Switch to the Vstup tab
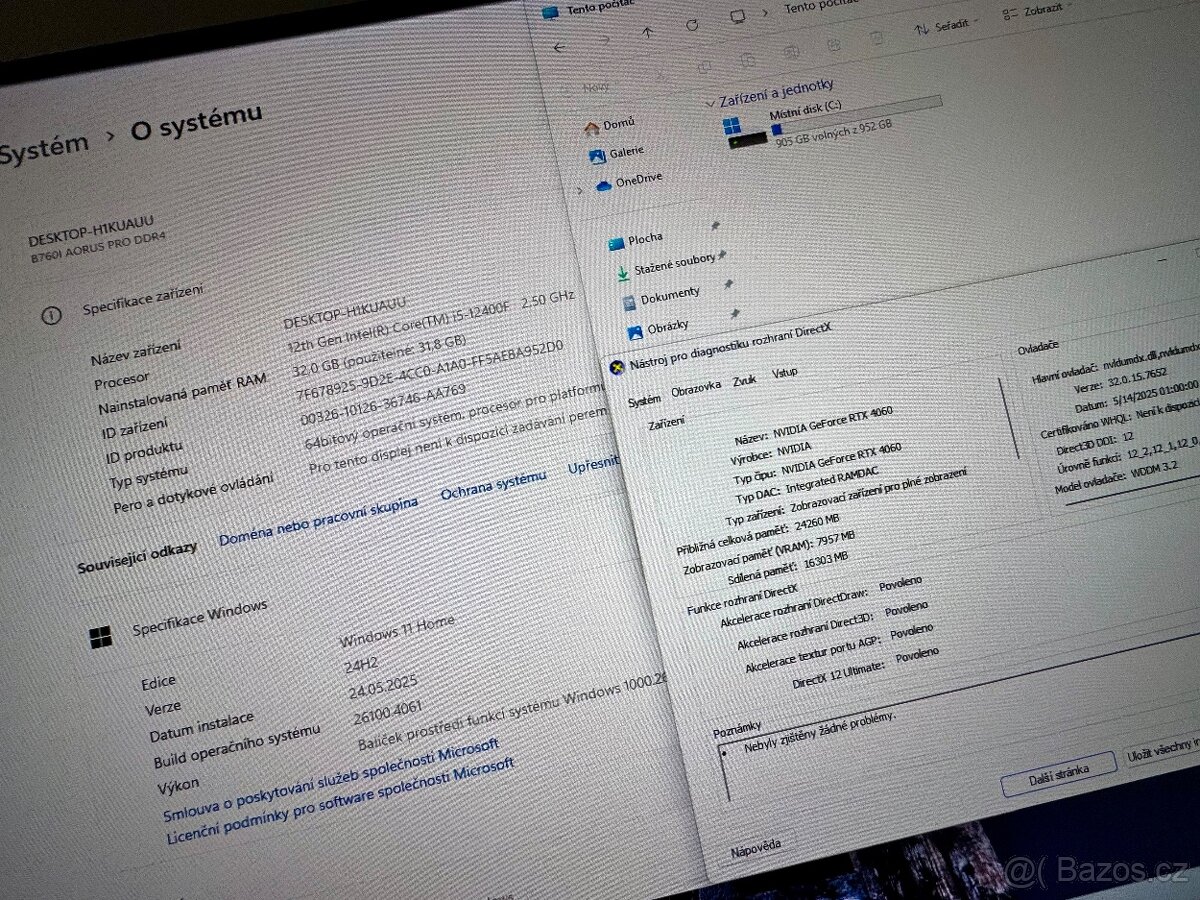The image size is (1200, 900). (x=785, y=374)
